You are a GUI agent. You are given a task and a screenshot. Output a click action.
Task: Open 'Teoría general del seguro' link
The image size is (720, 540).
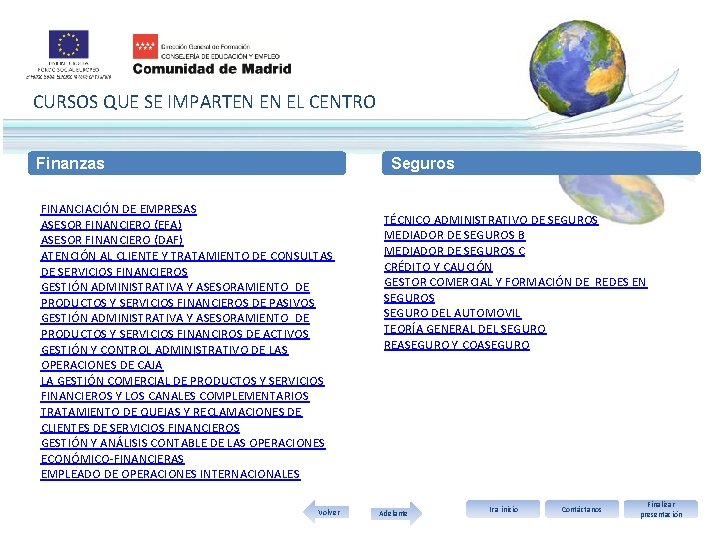pos(465,329)
